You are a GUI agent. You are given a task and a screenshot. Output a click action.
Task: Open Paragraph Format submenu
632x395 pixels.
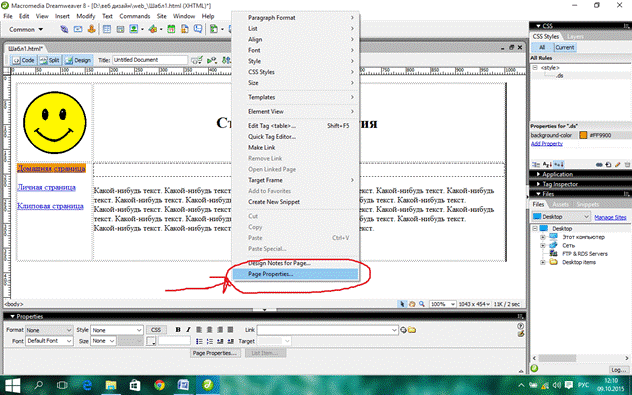[x=295, y=18]
